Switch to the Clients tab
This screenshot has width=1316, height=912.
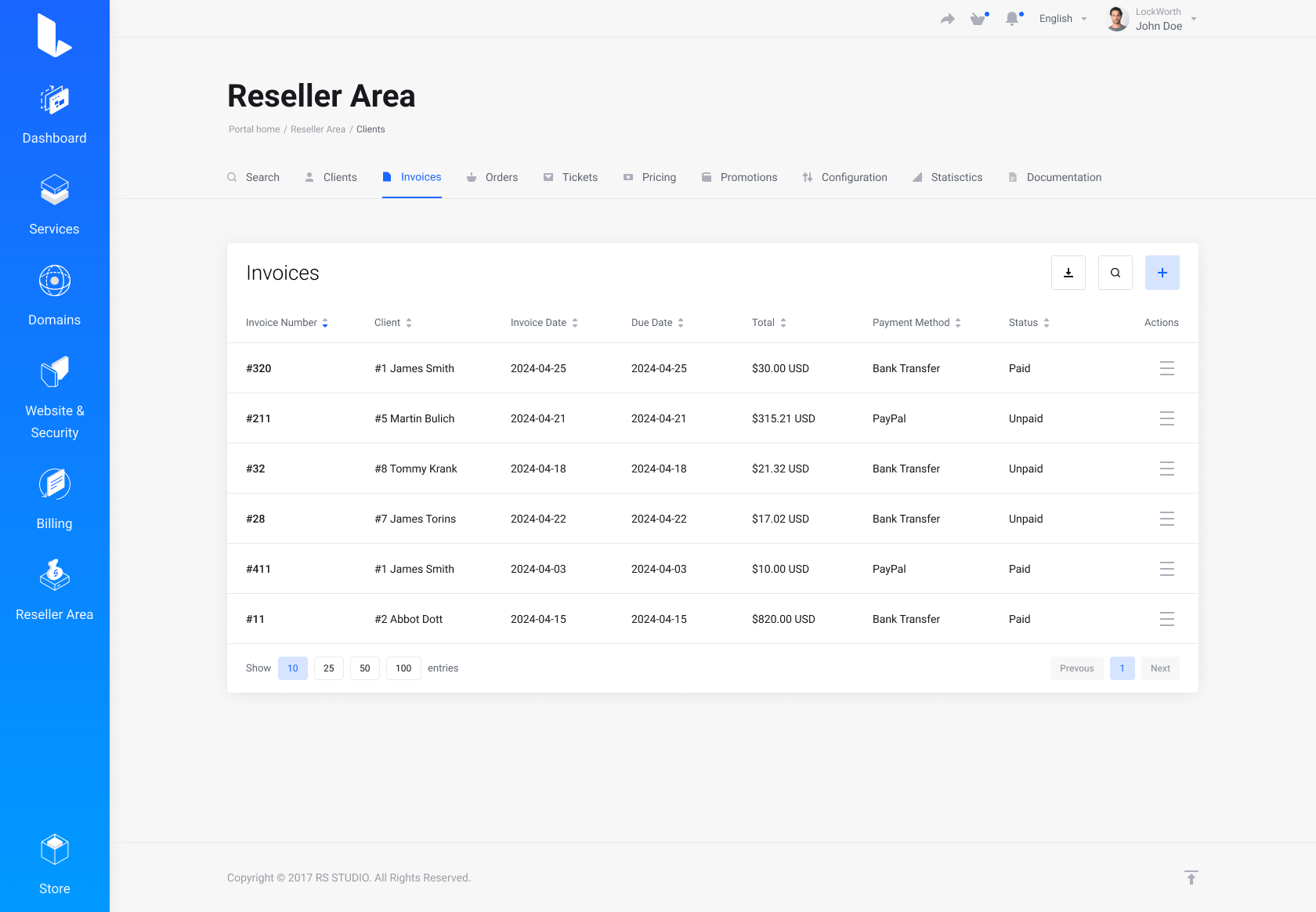click(331, 177)
